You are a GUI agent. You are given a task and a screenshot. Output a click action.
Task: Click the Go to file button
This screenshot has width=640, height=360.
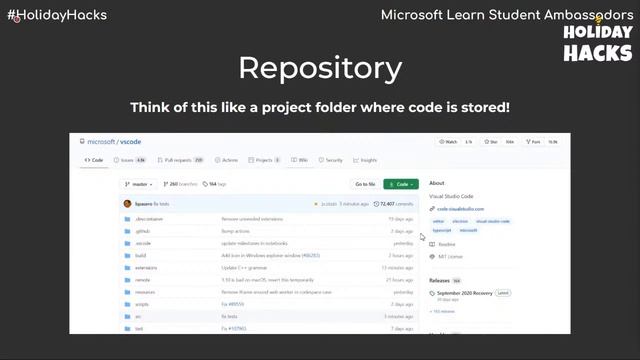pos(365,184)
